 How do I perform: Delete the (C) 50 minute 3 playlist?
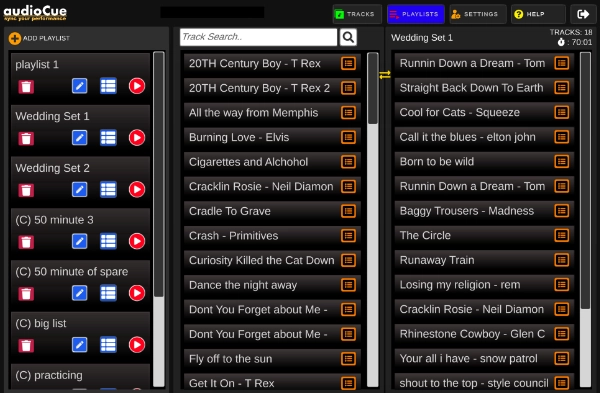(x=26, y=242)
